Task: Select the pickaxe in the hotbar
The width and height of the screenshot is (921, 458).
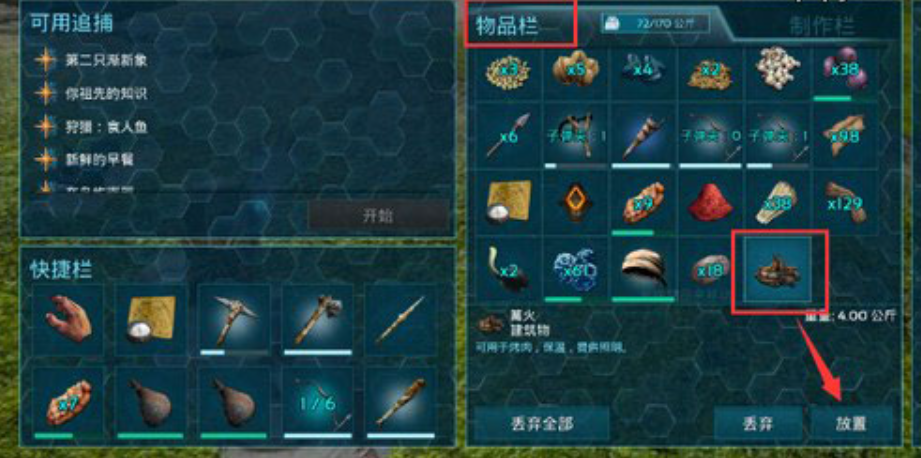Action: tap(234, 320)
